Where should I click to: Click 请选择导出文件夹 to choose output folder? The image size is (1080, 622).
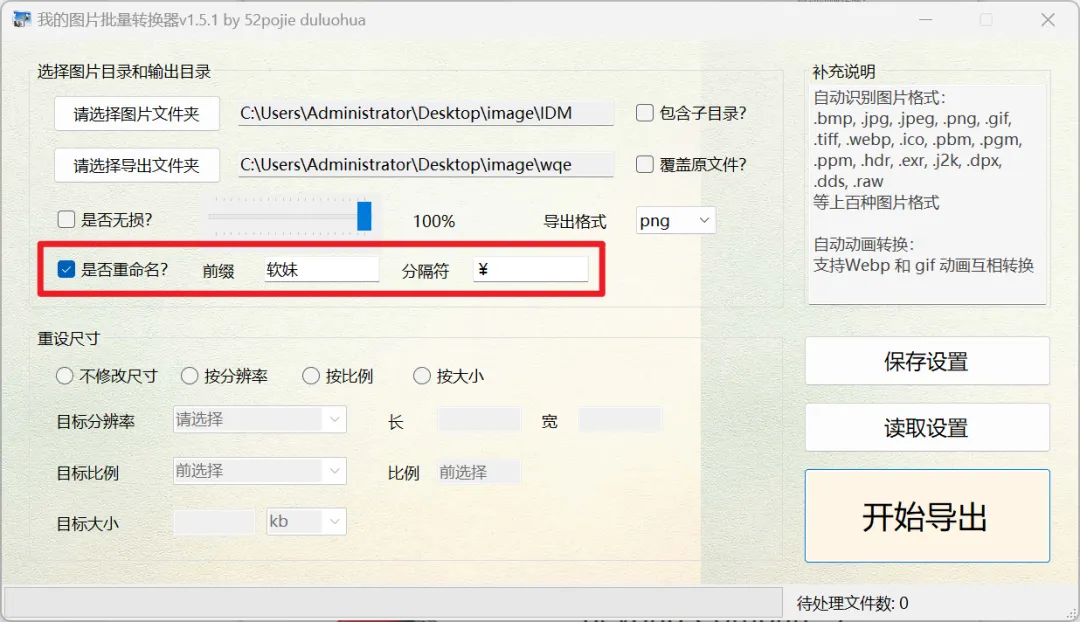click(136, 165)
